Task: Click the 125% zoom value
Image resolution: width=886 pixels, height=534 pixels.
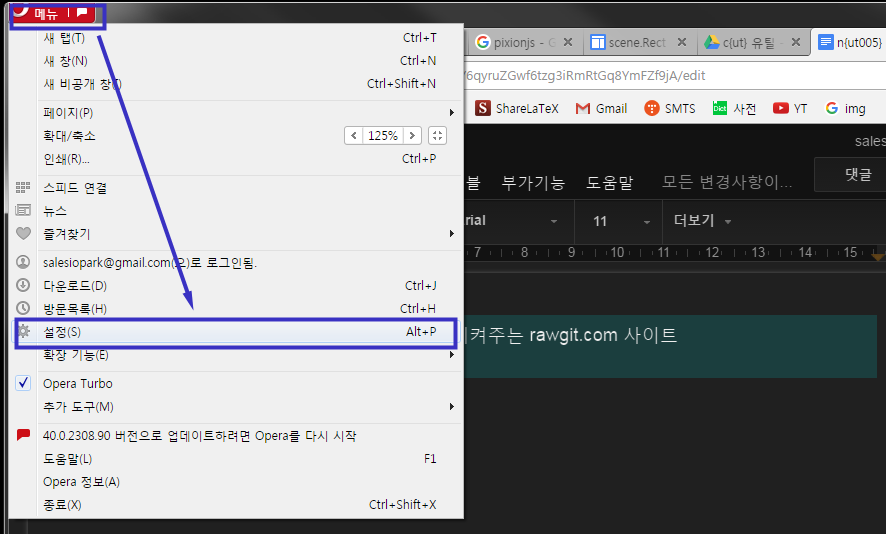Action: point(383,136)
